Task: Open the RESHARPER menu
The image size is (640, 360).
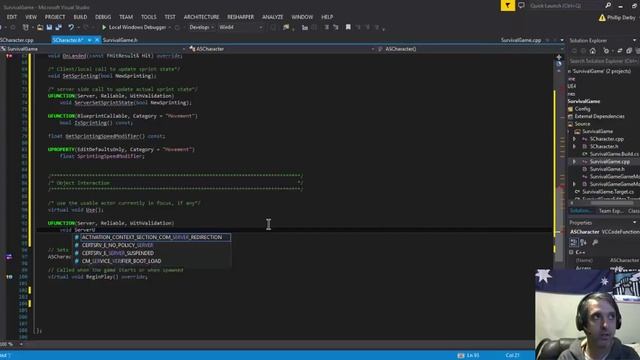Action: point(240,17)
